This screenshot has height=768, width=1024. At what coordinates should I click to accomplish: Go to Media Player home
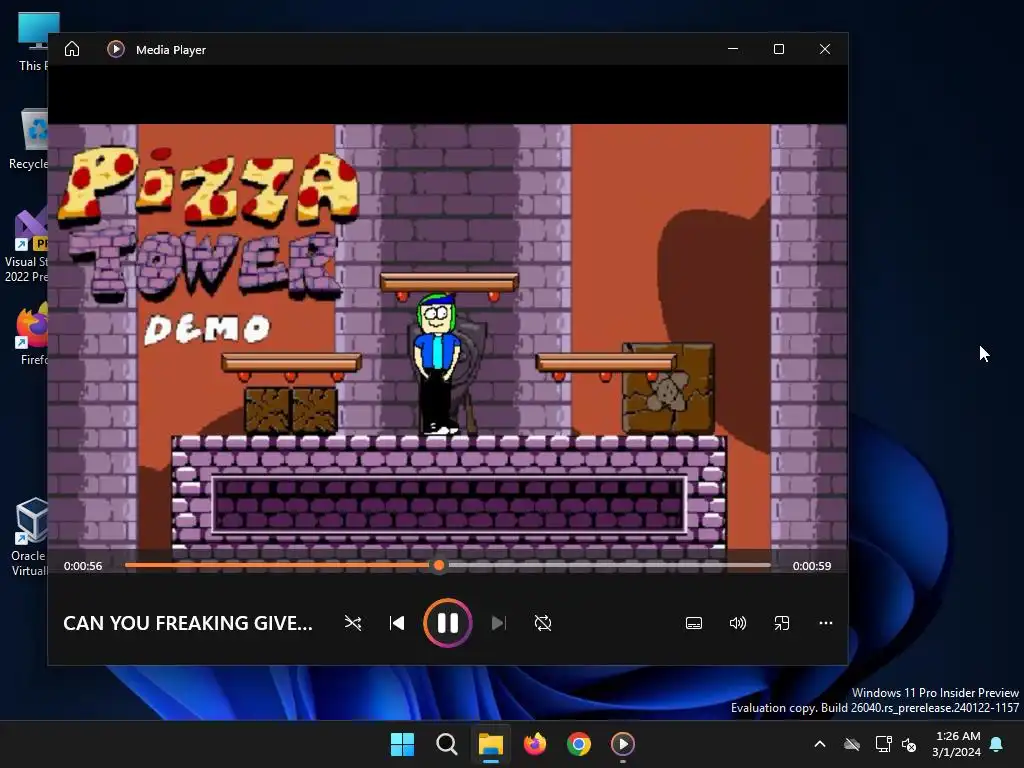click(72, 50)
